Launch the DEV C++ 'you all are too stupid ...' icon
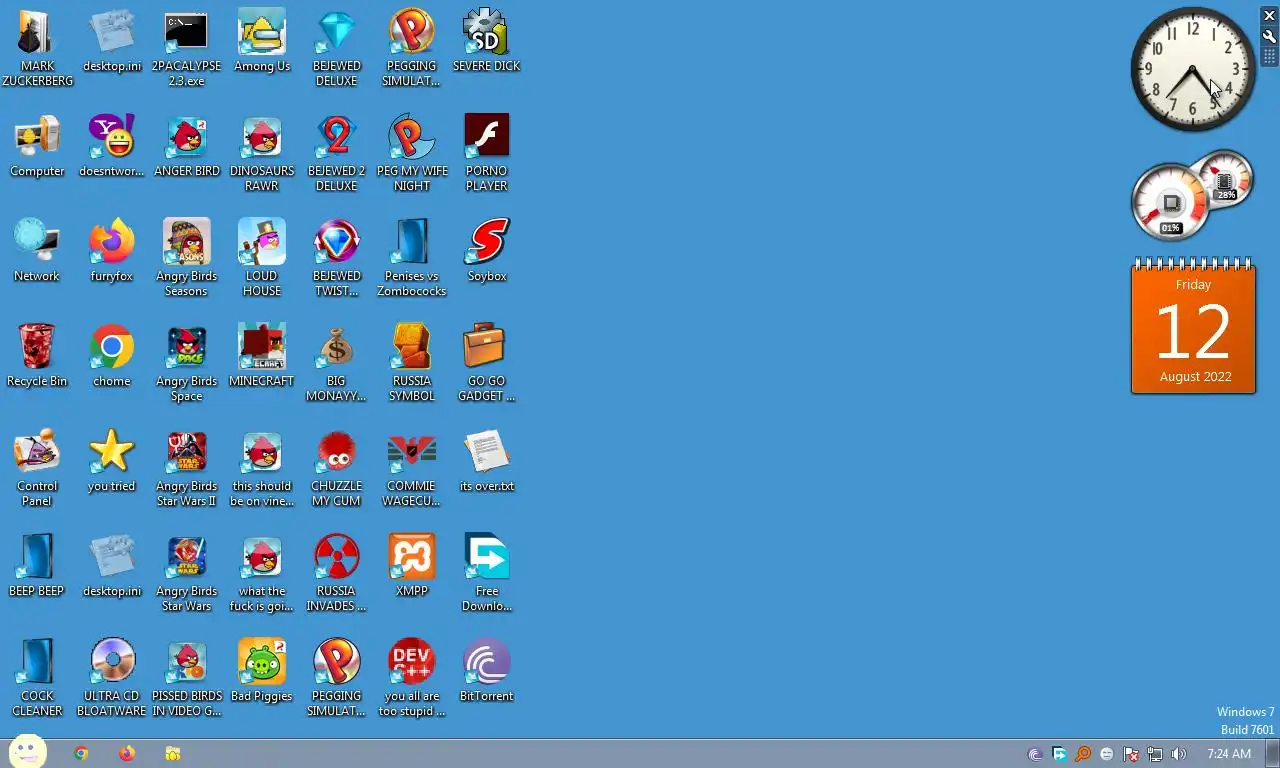Screen dimensions: 1280x768 tap(412, 677)
